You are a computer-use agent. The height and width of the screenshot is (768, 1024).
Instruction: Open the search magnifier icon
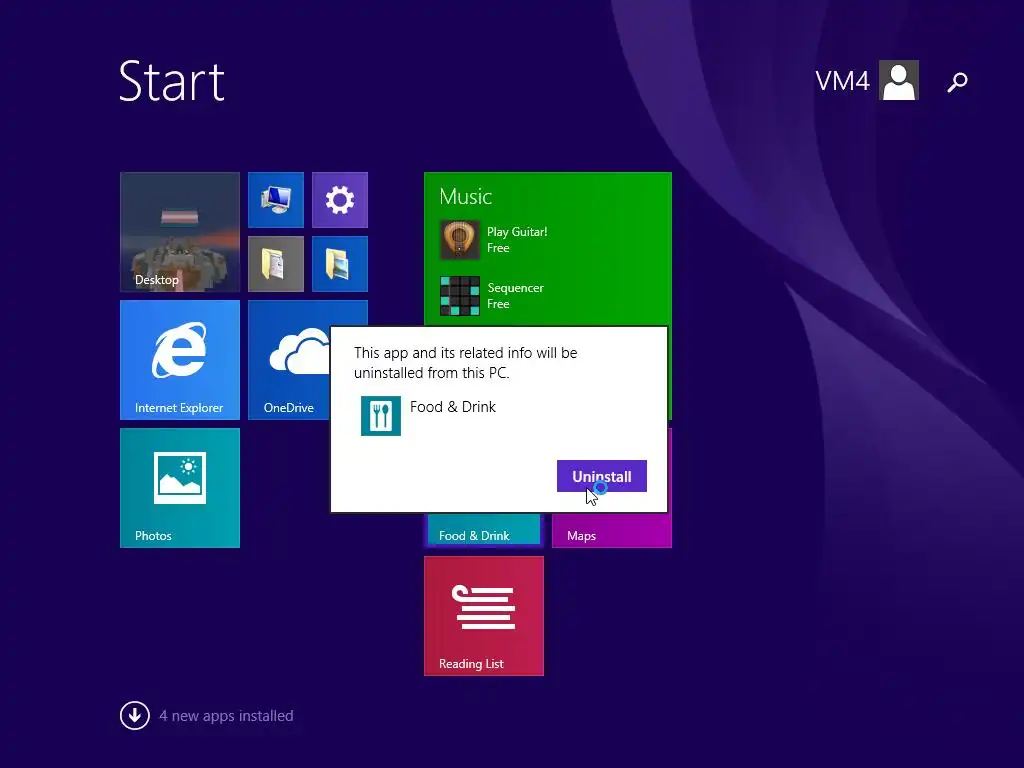957,82
